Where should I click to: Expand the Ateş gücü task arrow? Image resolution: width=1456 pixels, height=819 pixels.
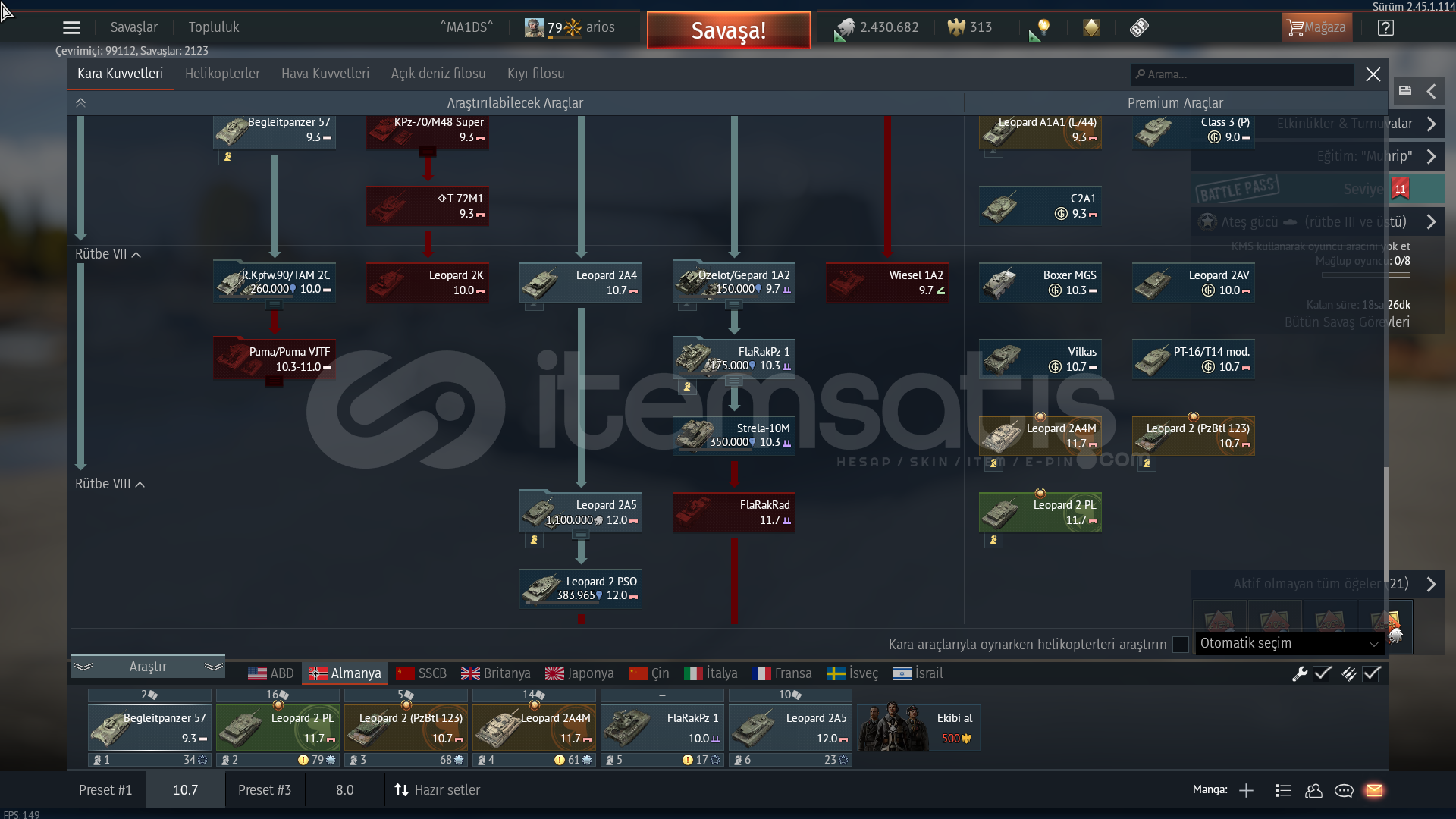coord(1431,222)
